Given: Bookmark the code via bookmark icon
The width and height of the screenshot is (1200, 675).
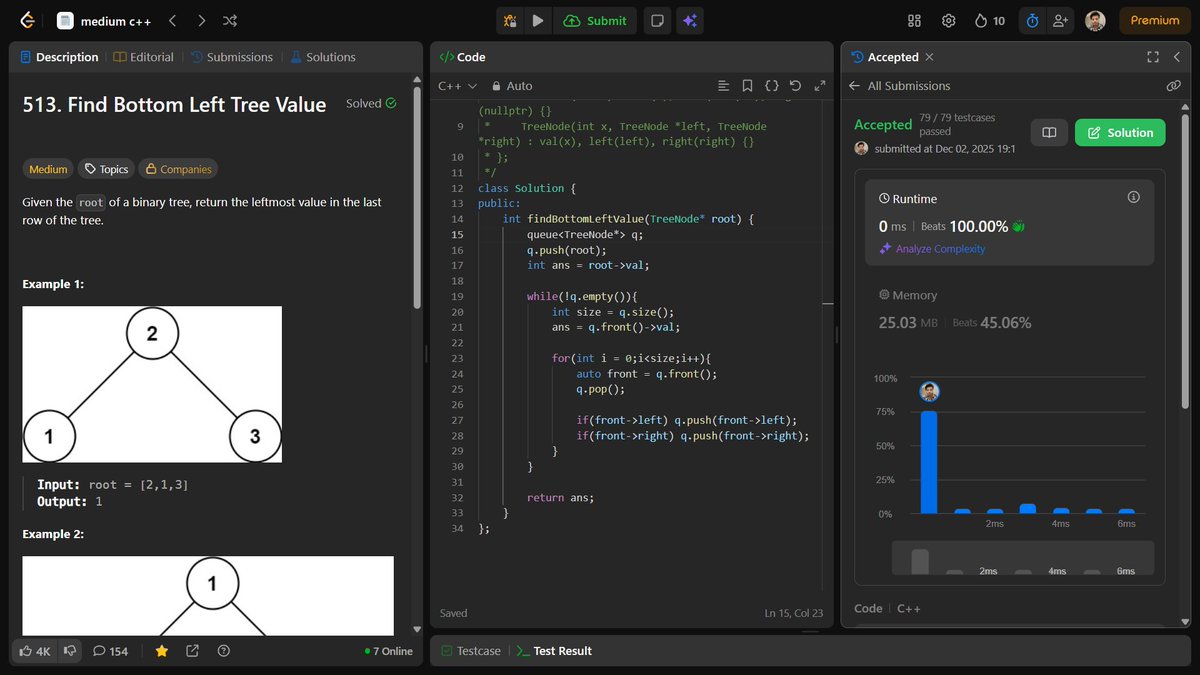Looking at the screenshot, I should point(747,85).
